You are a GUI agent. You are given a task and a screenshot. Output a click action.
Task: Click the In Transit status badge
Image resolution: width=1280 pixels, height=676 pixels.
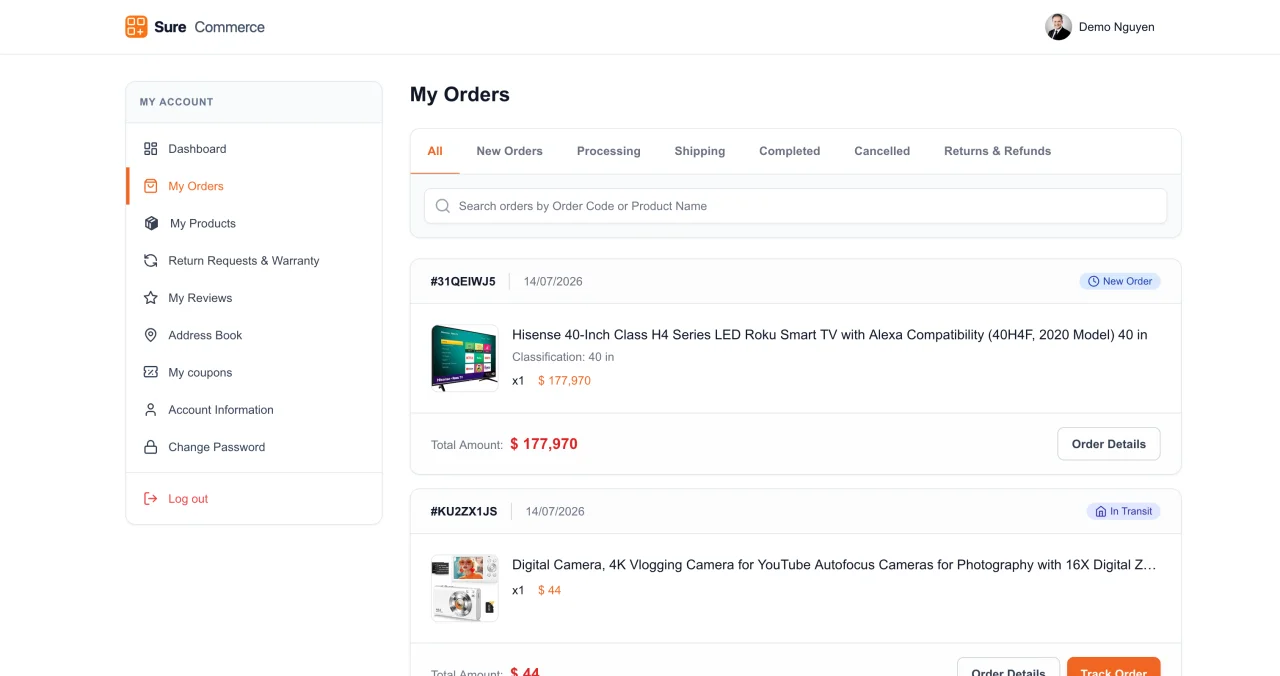click(x=1124, y=511)
